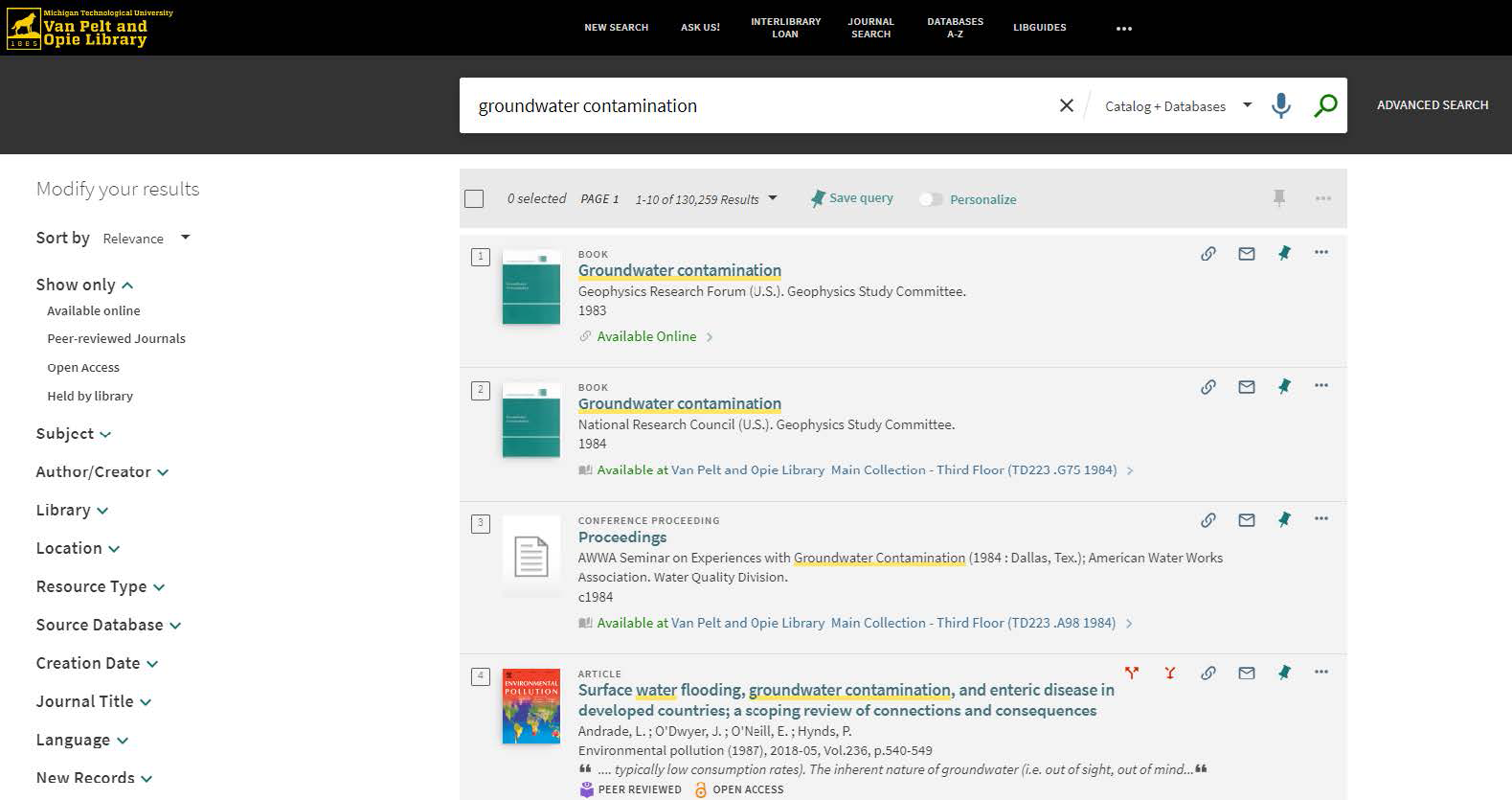The image size is (1512, 800).
Task: Open the Catalog + Databases scope dropdown
Action: [1178, 105]
